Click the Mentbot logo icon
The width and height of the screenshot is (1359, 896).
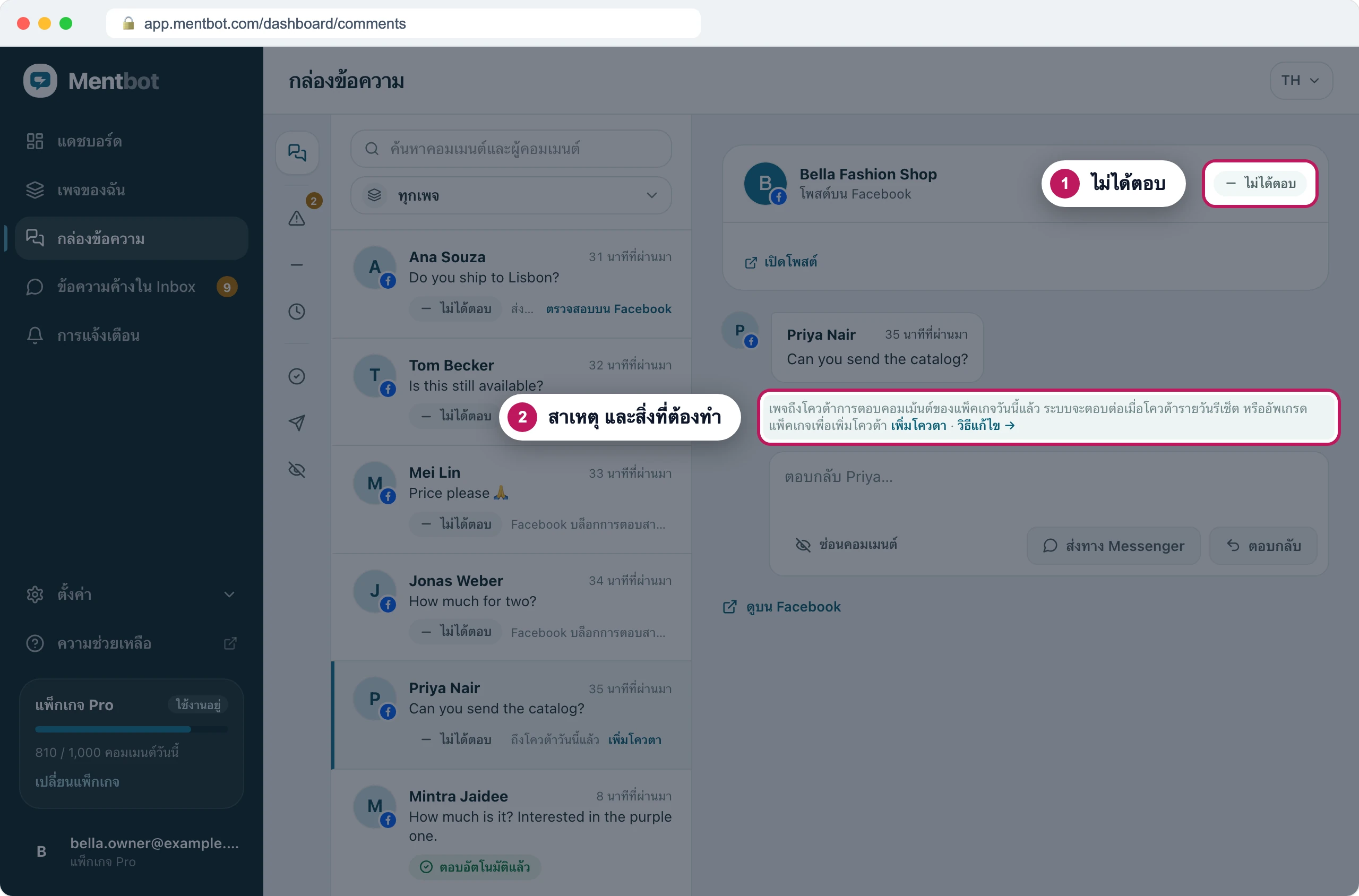(x=40, y=81)
